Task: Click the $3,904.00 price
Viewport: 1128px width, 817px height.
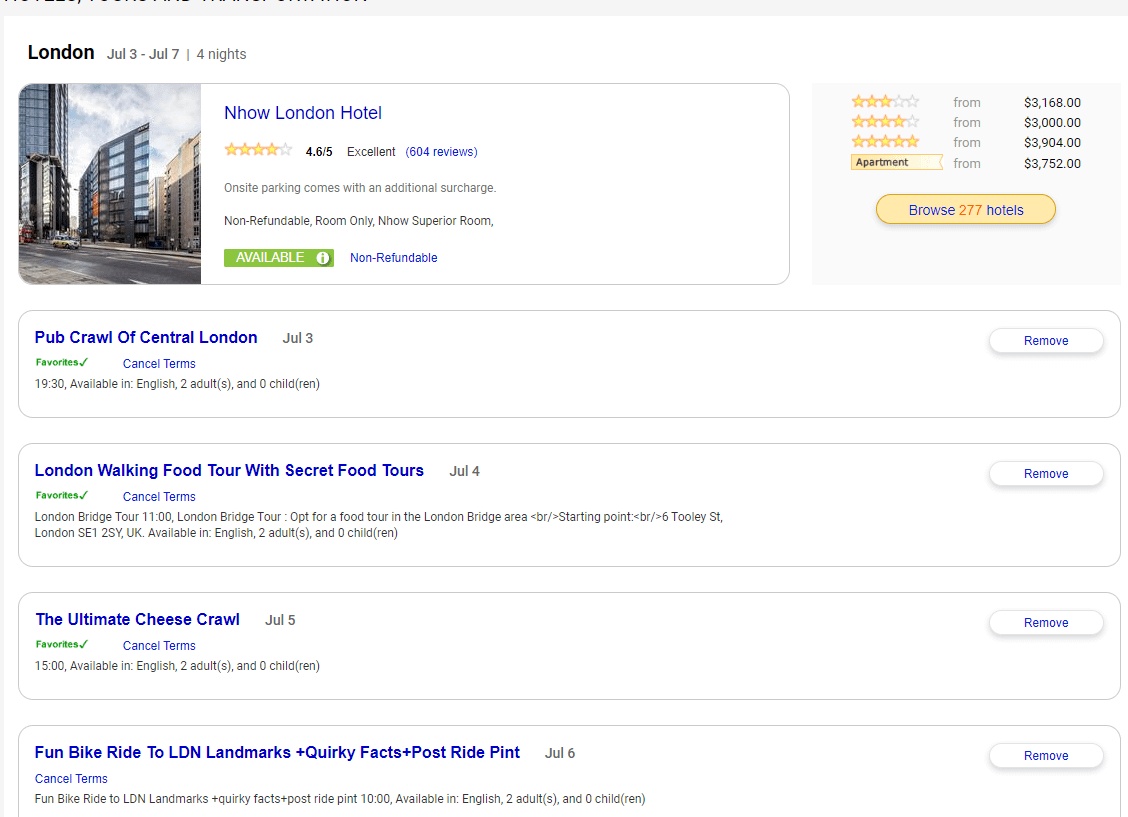Action: coord(1052,143)
